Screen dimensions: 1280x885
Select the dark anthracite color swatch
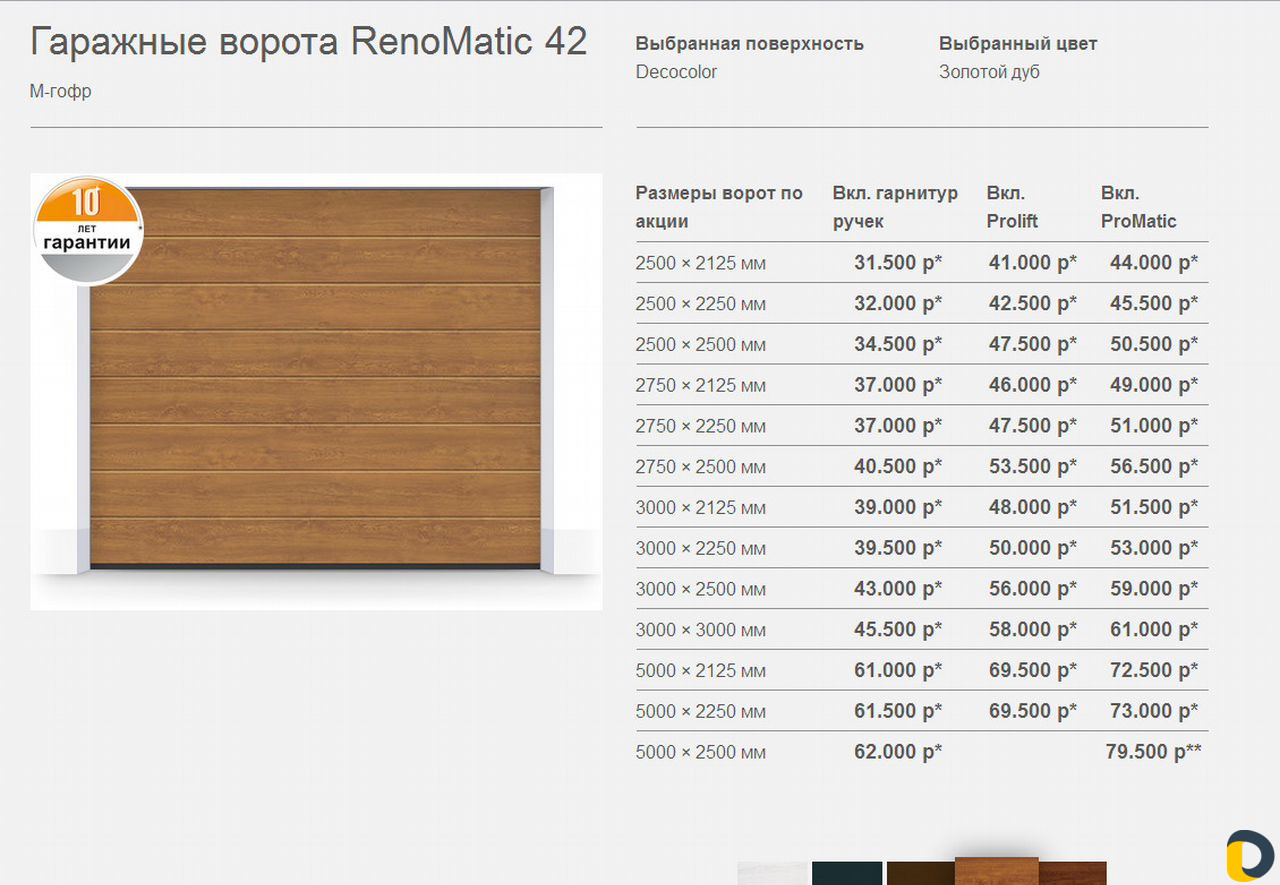847,873
